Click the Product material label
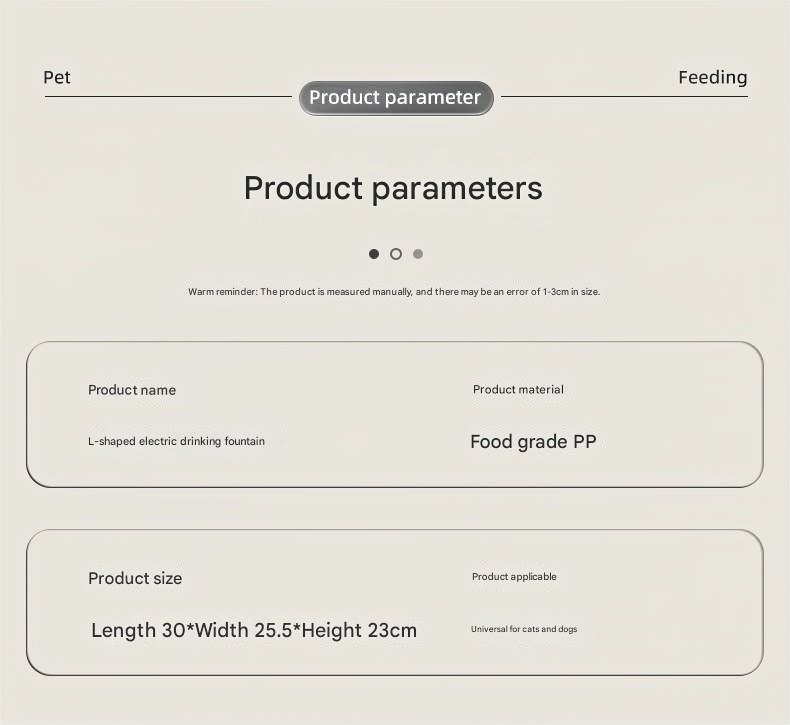 tap(518, 390)
